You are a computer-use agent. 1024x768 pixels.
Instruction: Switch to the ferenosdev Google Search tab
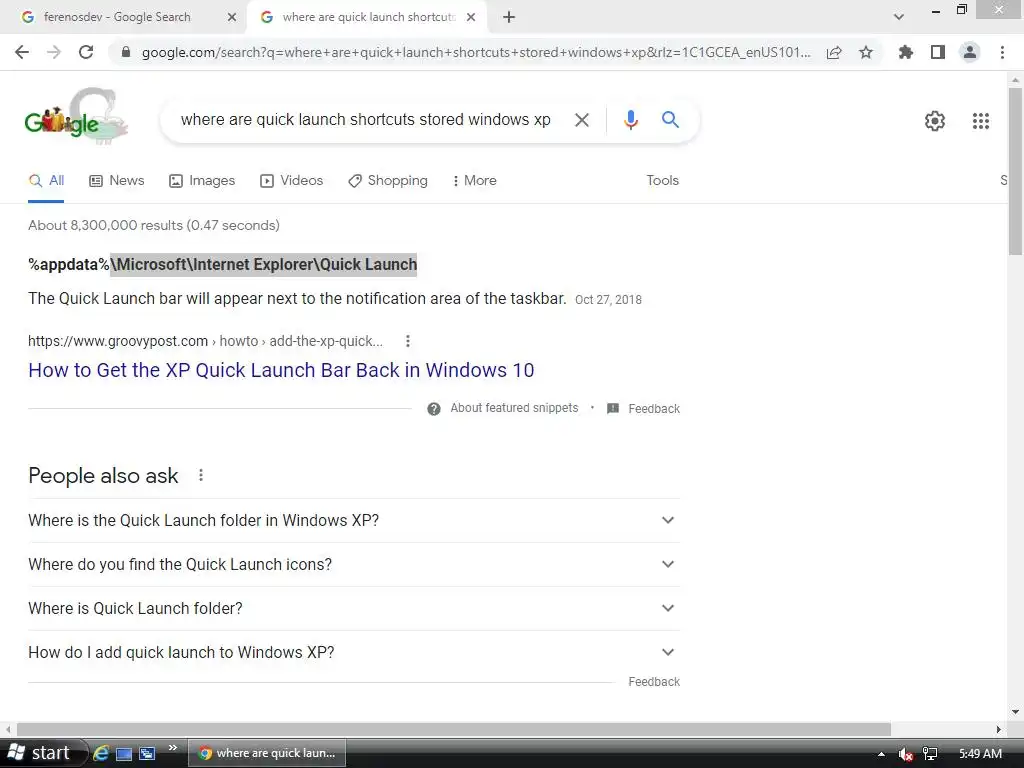point(118,17)
